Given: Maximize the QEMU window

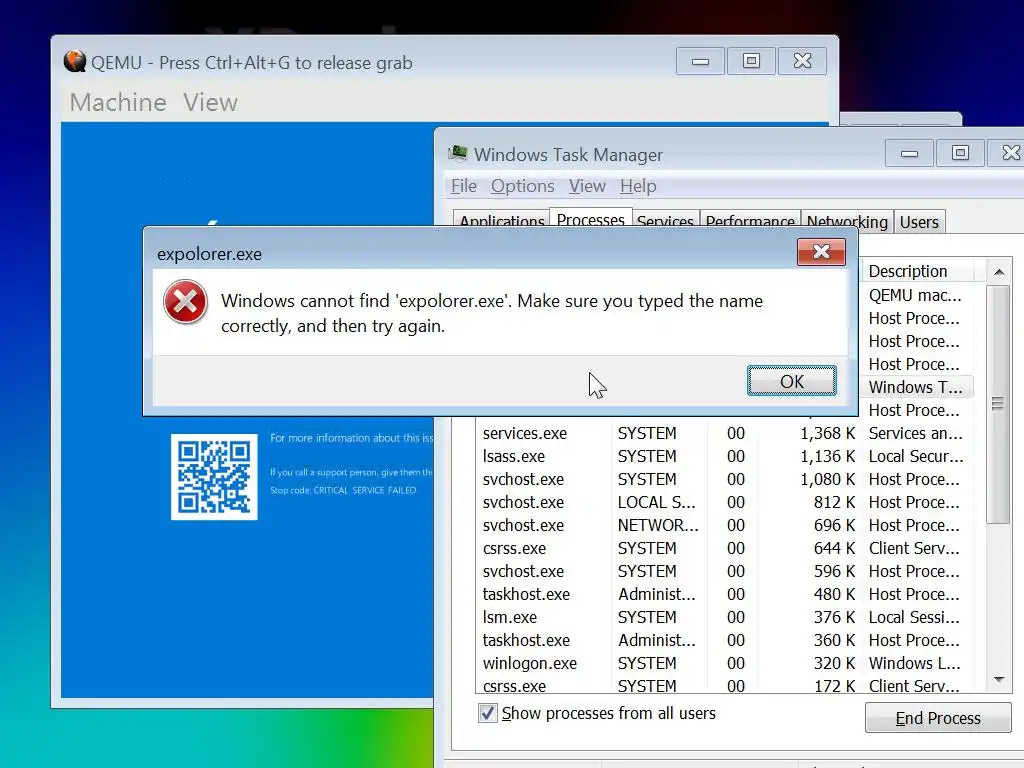Looking at the screenshot, I should [x=751, y=61].
